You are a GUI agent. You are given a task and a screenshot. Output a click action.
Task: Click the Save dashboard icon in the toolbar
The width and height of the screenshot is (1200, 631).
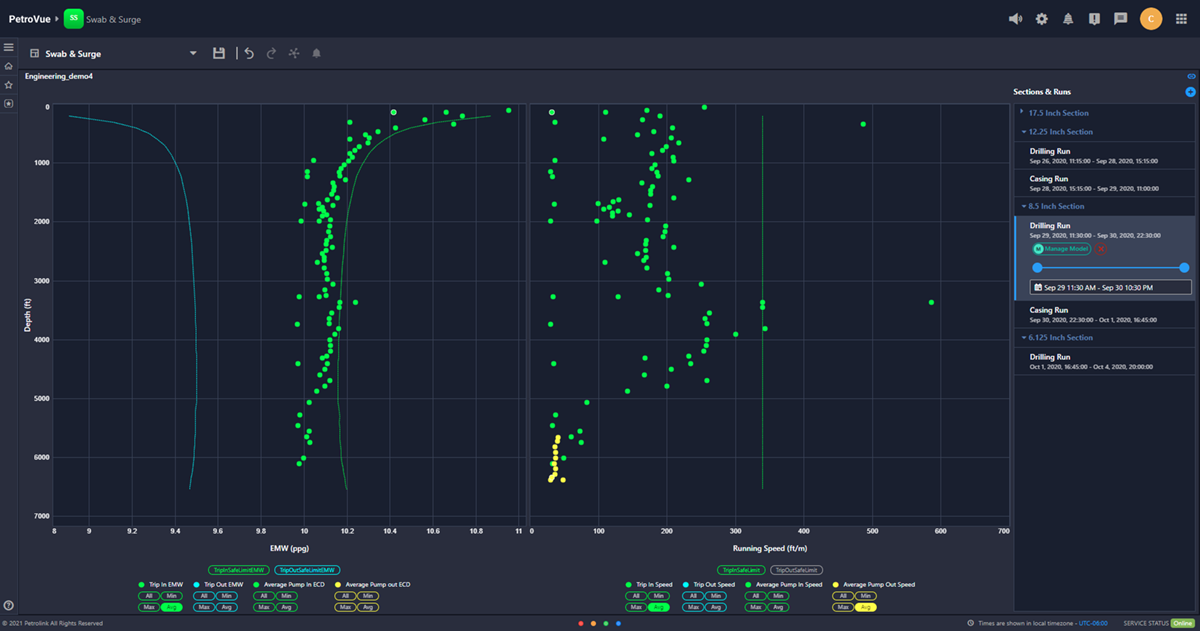[219, 52]
